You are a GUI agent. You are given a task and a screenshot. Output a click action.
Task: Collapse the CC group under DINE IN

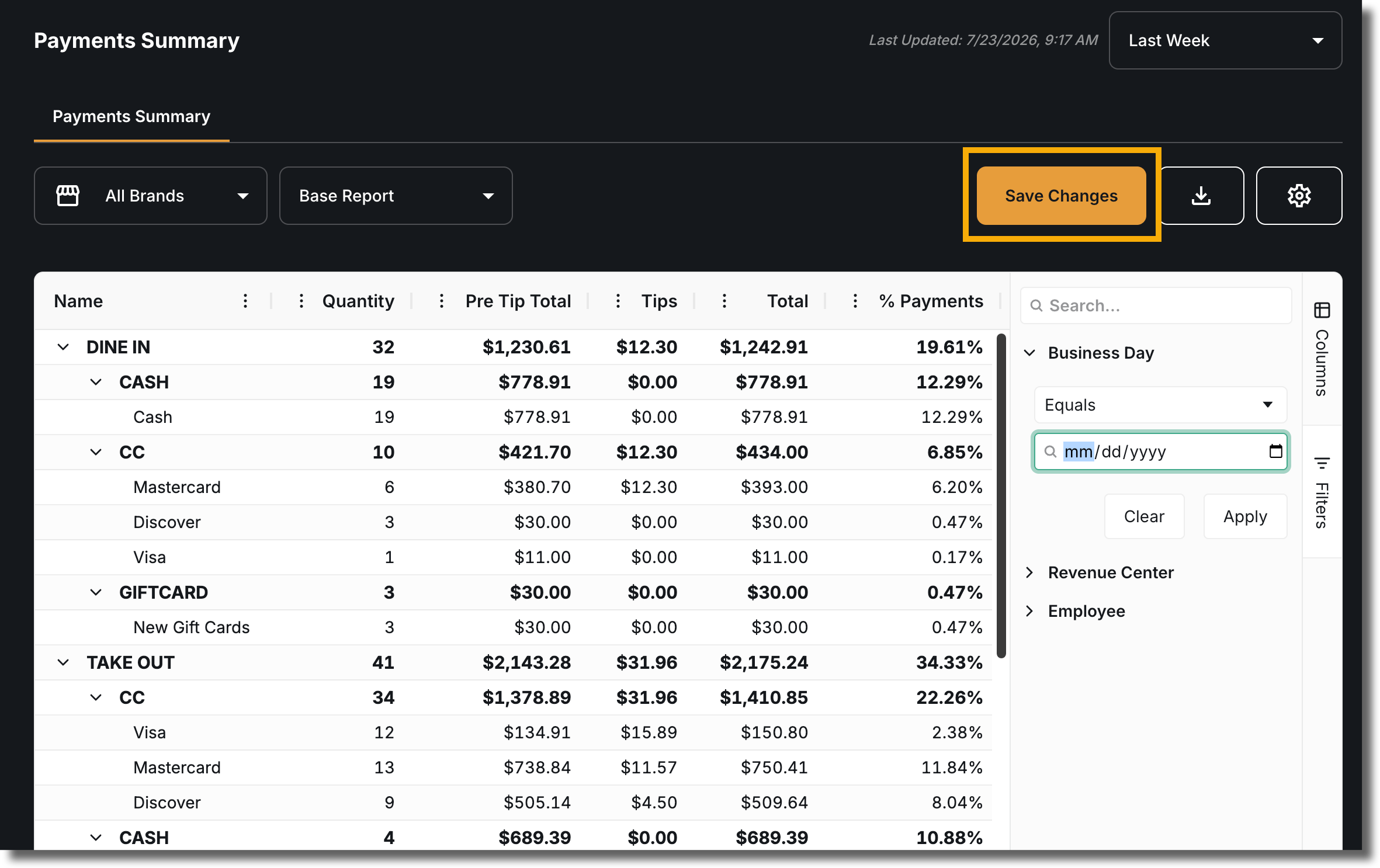(x=96, y=452)
